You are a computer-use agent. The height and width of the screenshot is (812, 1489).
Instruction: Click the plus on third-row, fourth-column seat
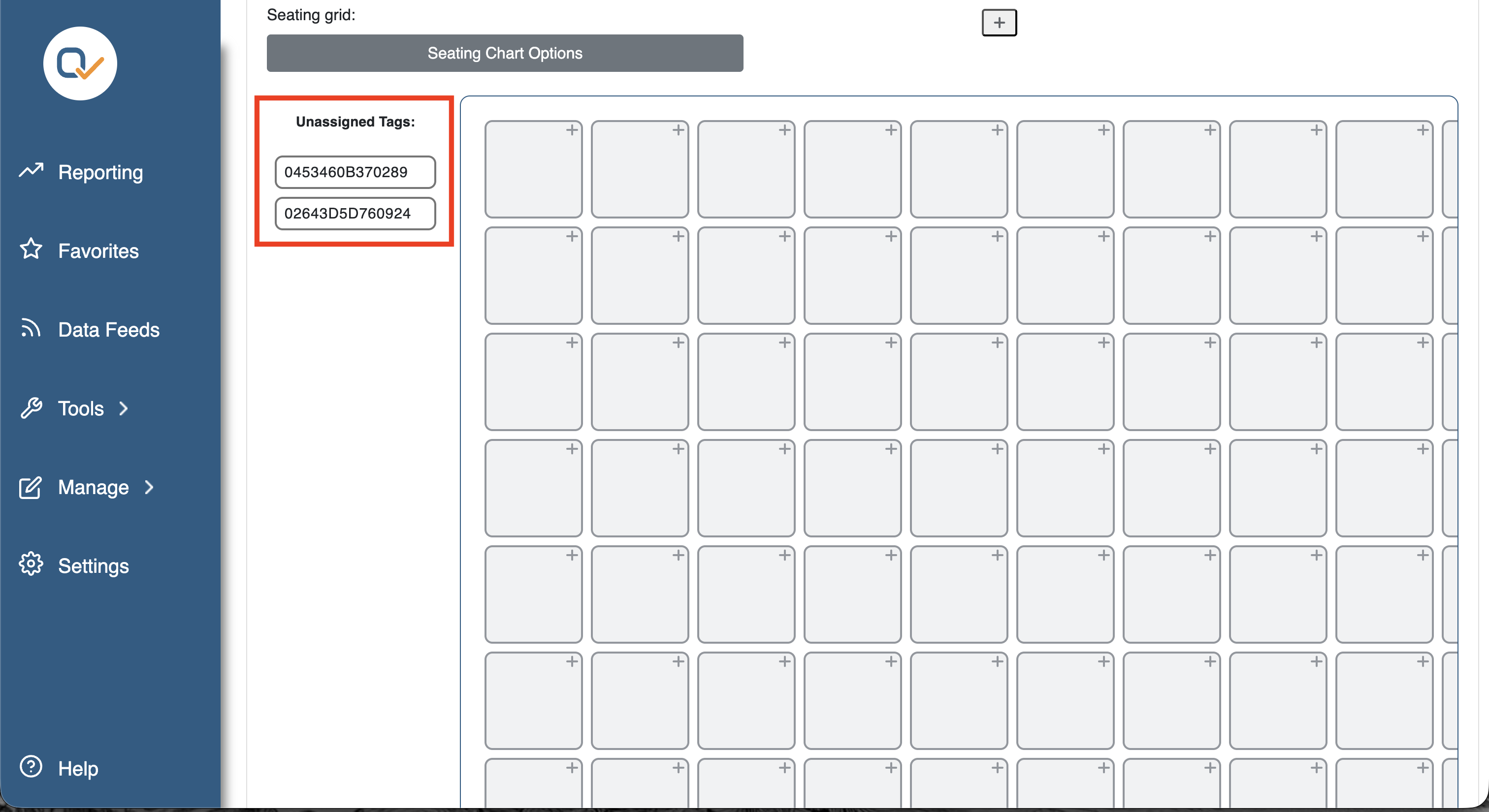click(x=891, y=343)
